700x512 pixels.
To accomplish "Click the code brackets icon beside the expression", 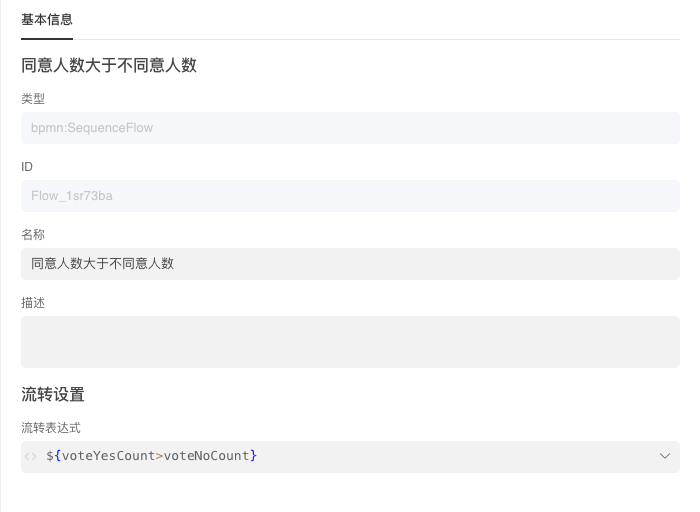I will tap(31, 456).
